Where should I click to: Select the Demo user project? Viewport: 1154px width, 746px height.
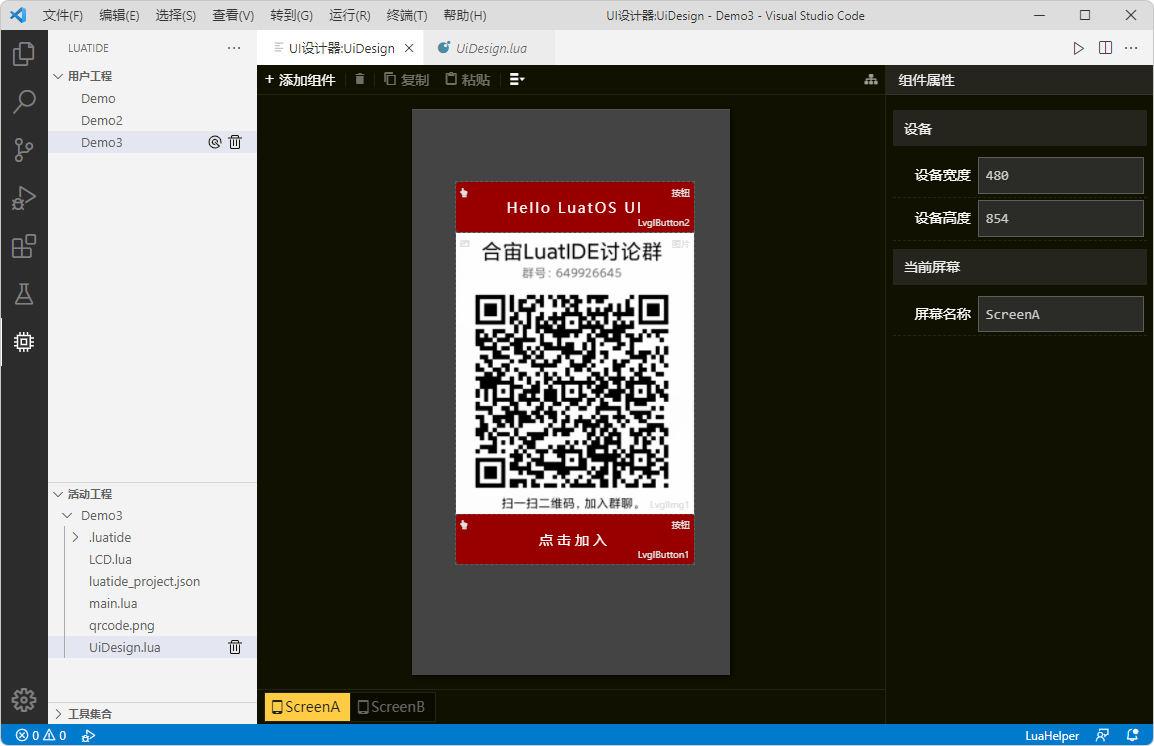pyautogui.click(x=152, y=99)
